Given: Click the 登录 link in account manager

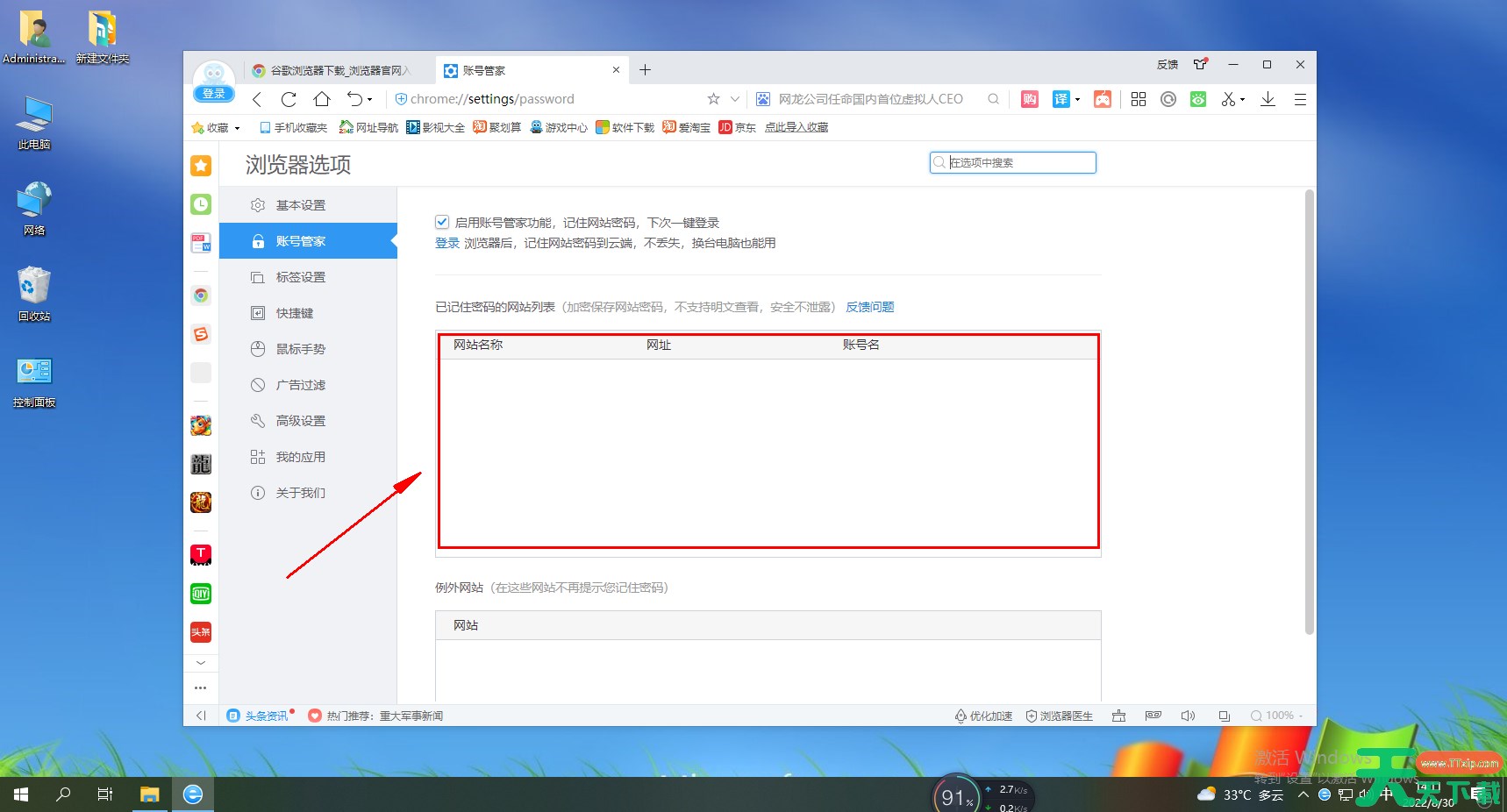Looking at the screenshot, I should (446, 243).
